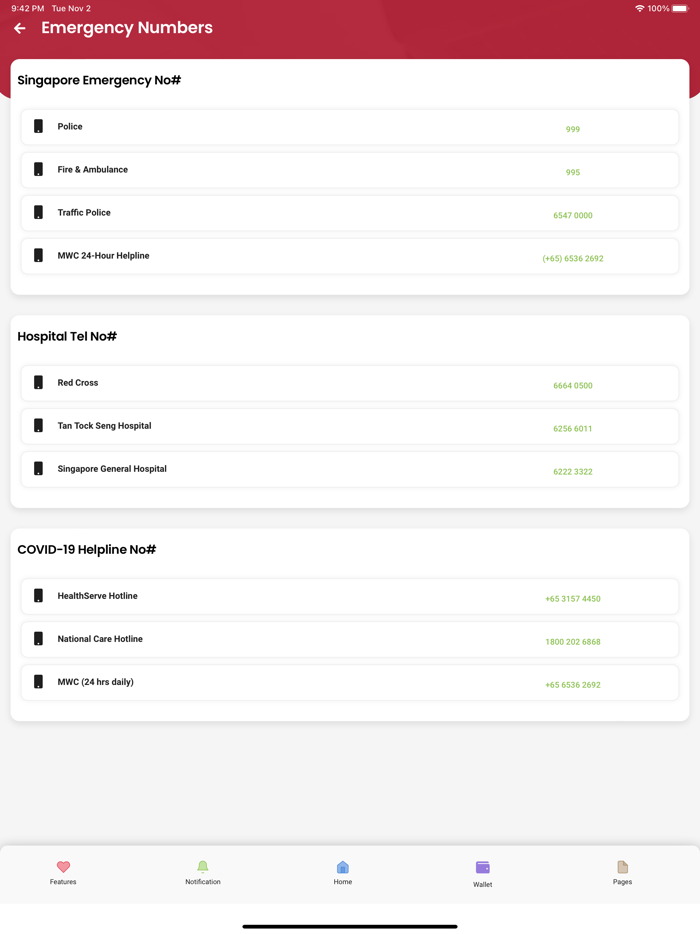Select the Singapore General Hospital row
This screenshot has width=700, height=934.
click(350, 469)
